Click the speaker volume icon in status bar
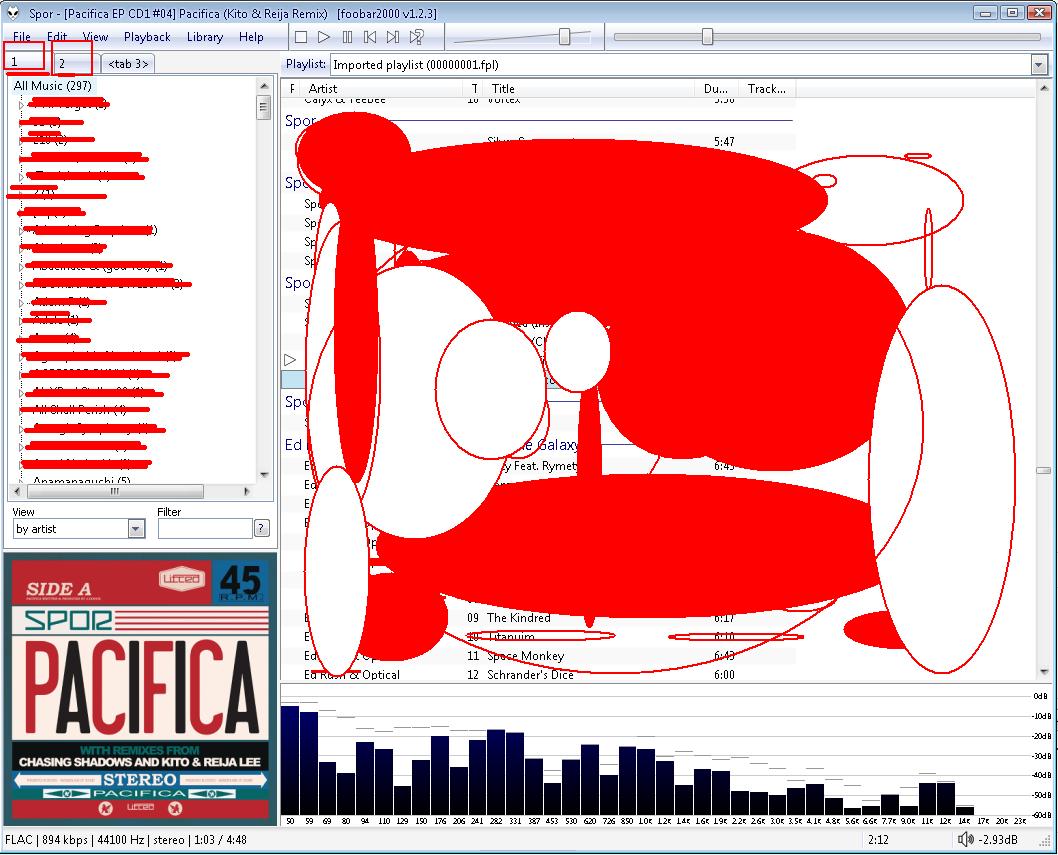Viewport: 1058px width, 855px height. point(965,840)
